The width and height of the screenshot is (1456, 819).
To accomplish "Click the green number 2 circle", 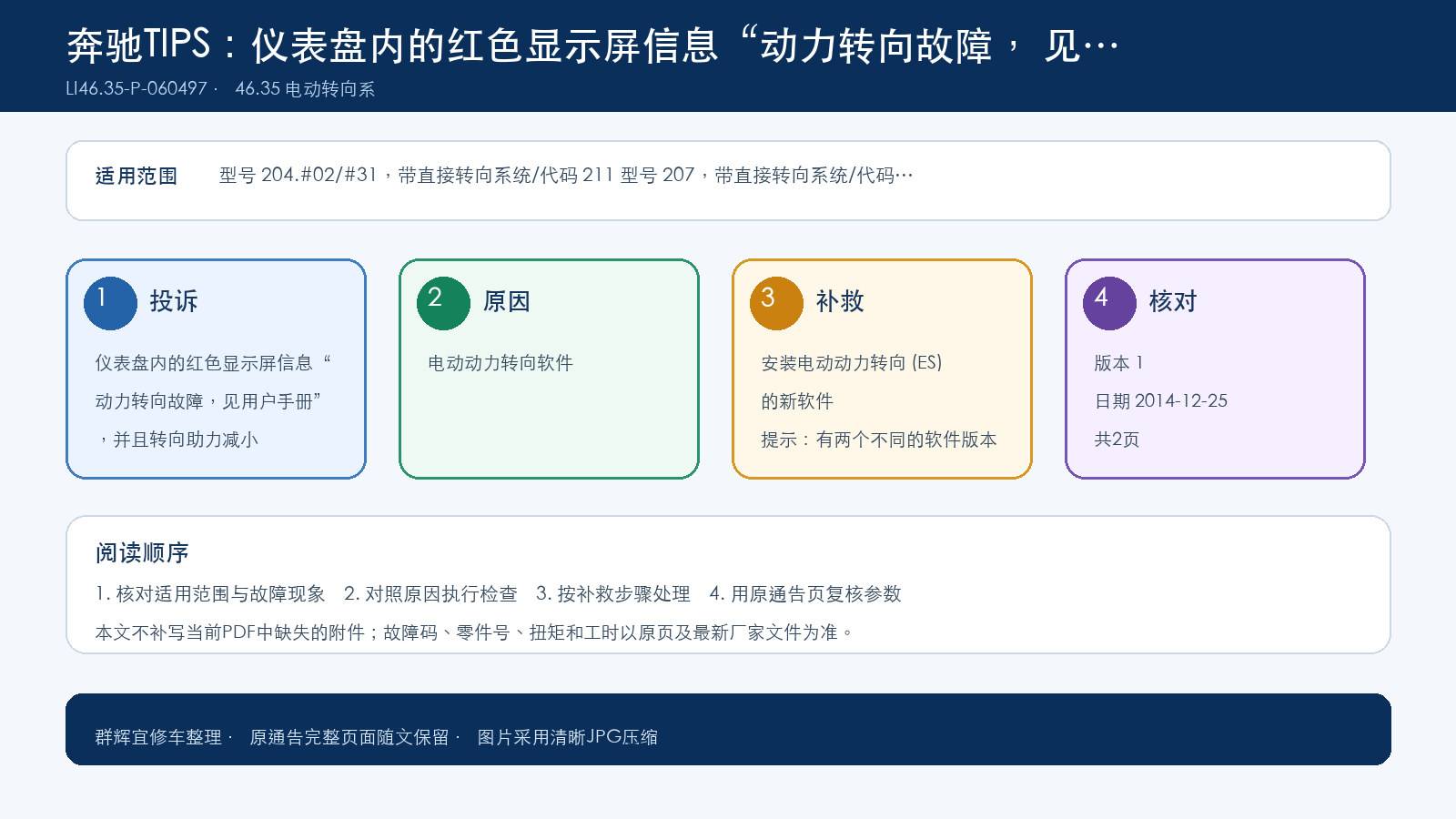I will point(443,303).
